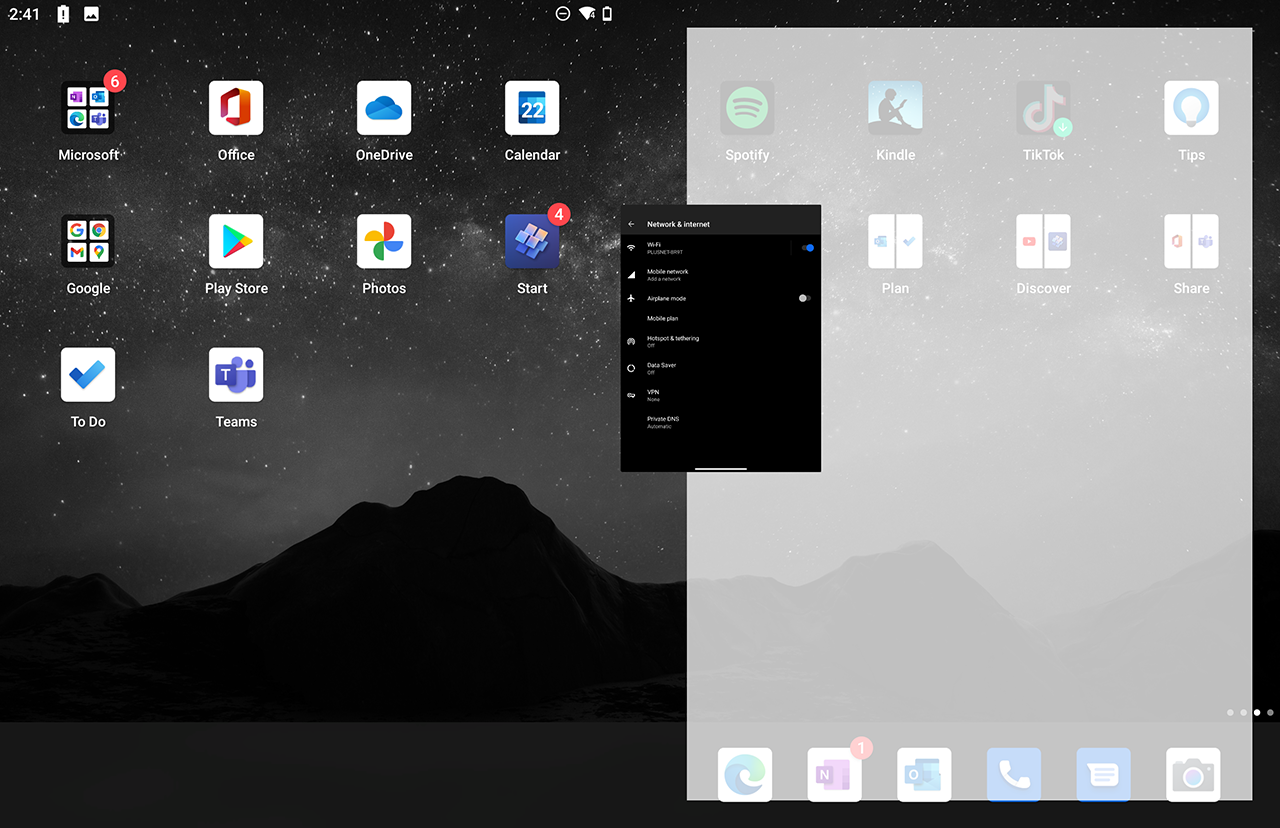Tap the Do Not Disturb status icon
Screen dimensions: 1280x828
pyautogui.click(x=563, y=14)
